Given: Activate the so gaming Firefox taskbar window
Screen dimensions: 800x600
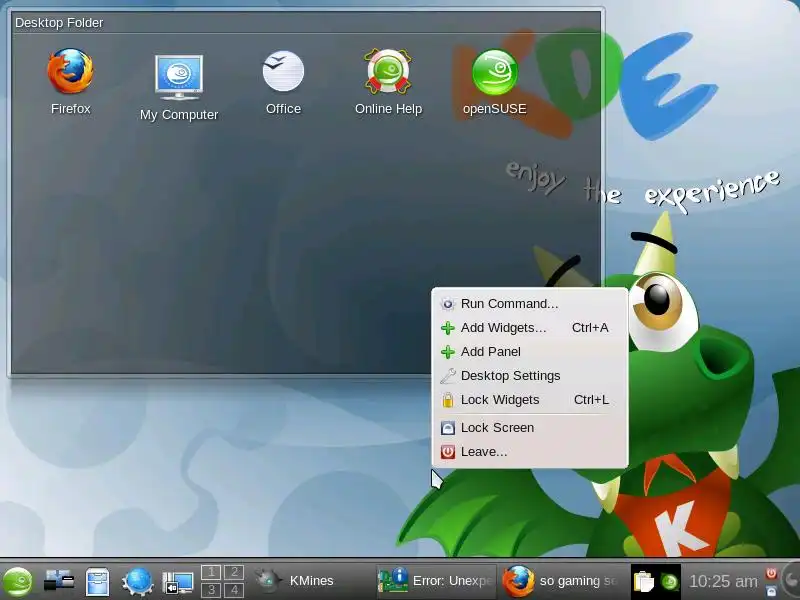Looking at the screenshot, I should 560,581.
